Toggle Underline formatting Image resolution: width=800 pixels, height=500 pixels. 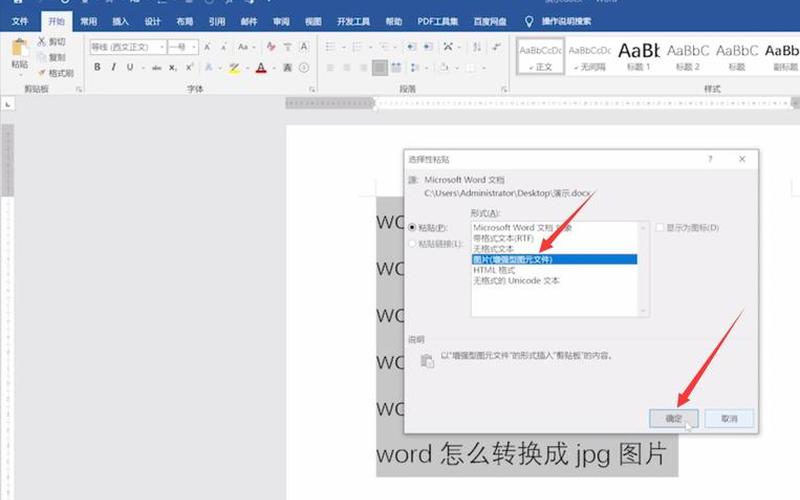(x=130, y=67)
